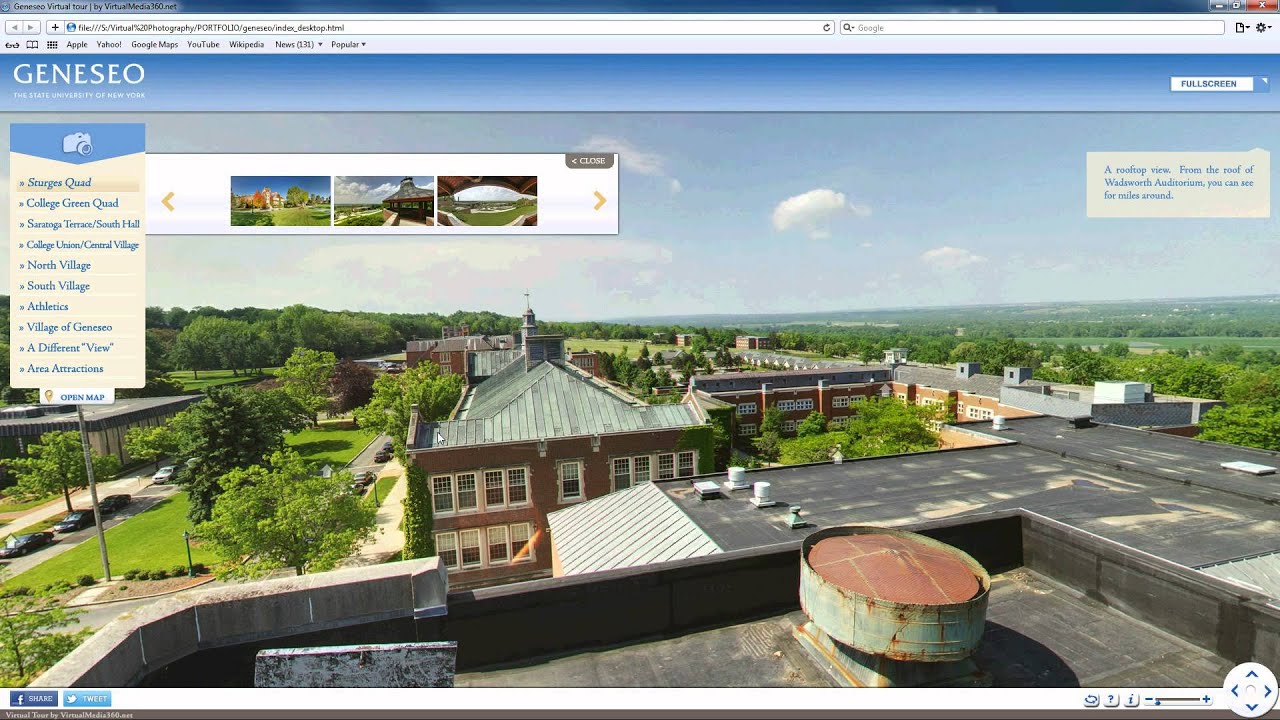The width and height of the screenshot is (1280, 720).
Task: Click the Tweet button
Action: click(x=87, y=699)
